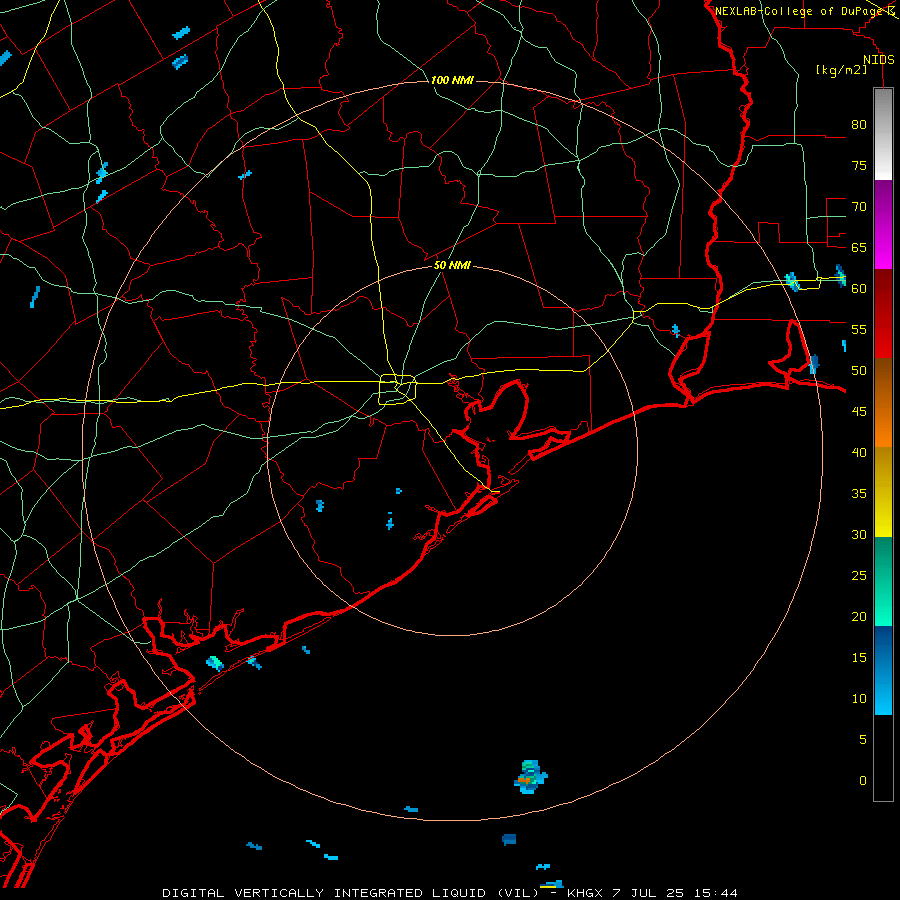Click the 50 value on the color scale
The height and width of the screenshot is (900, 900).
point(859,371)
